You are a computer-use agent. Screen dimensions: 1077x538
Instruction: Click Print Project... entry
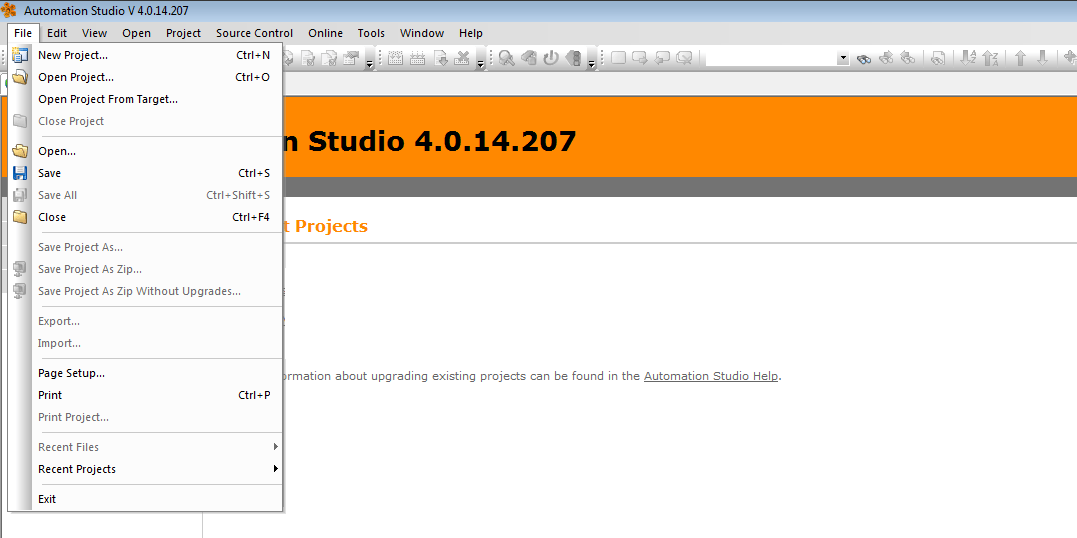point(146,417)
